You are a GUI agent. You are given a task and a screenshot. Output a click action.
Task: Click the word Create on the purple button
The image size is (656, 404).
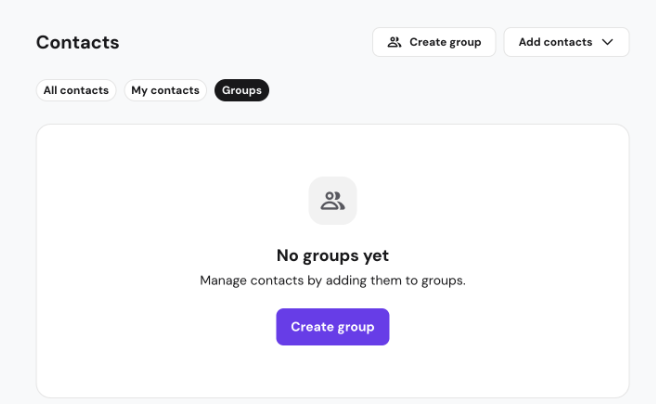tap(311, 327)
